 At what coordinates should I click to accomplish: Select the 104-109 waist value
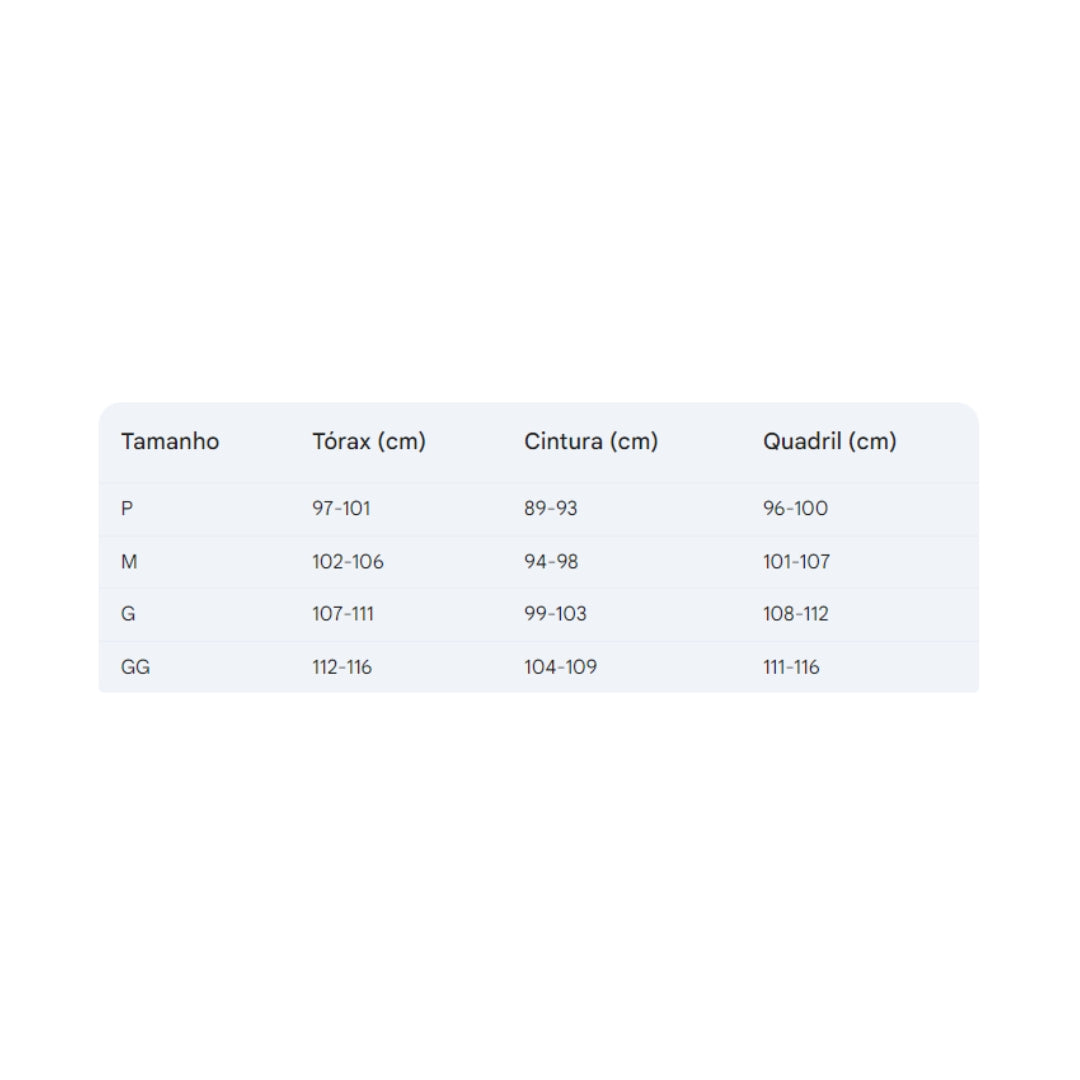(x=560, y=667)
